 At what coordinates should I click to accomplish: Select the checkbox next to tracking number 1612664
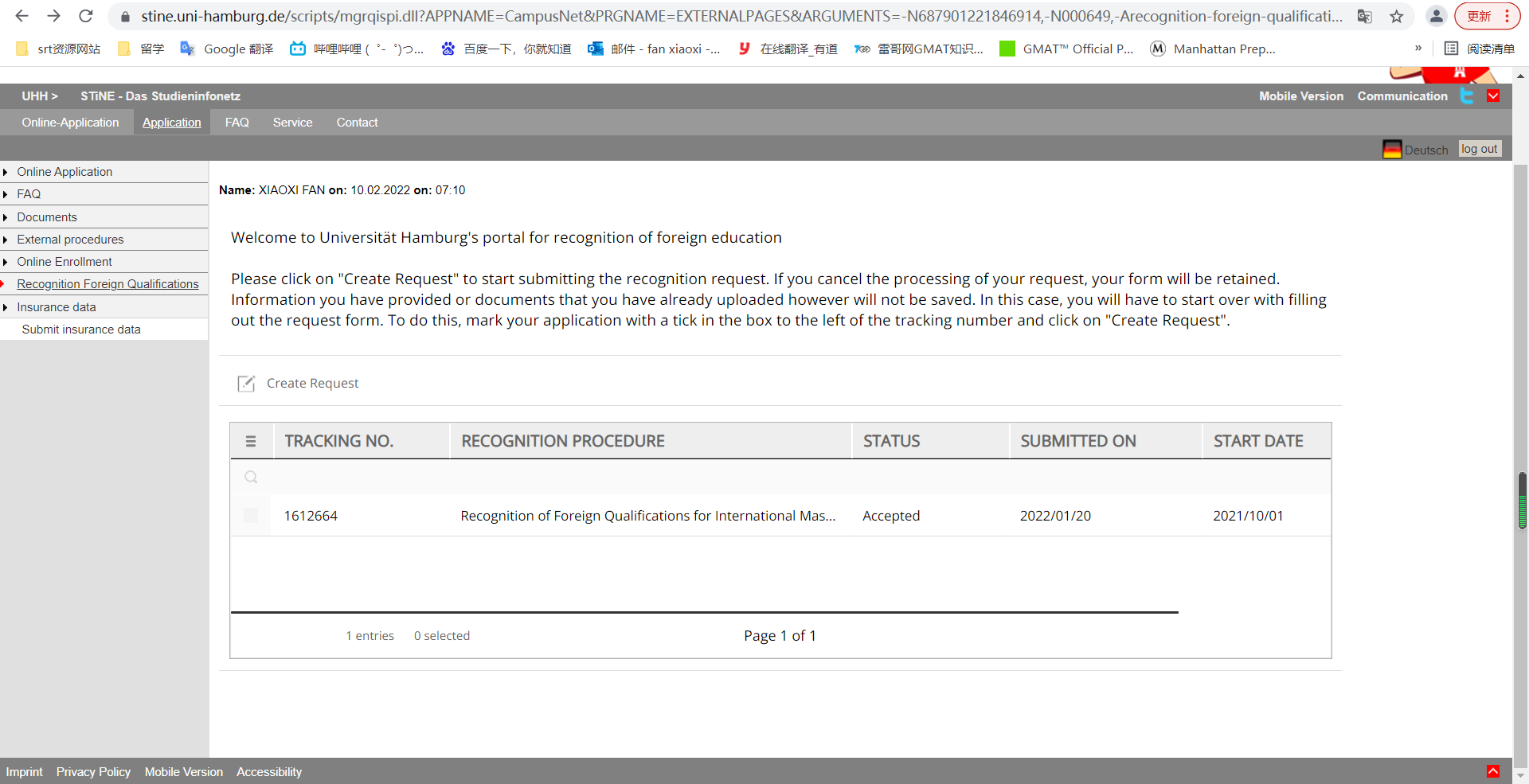point(251,515)
